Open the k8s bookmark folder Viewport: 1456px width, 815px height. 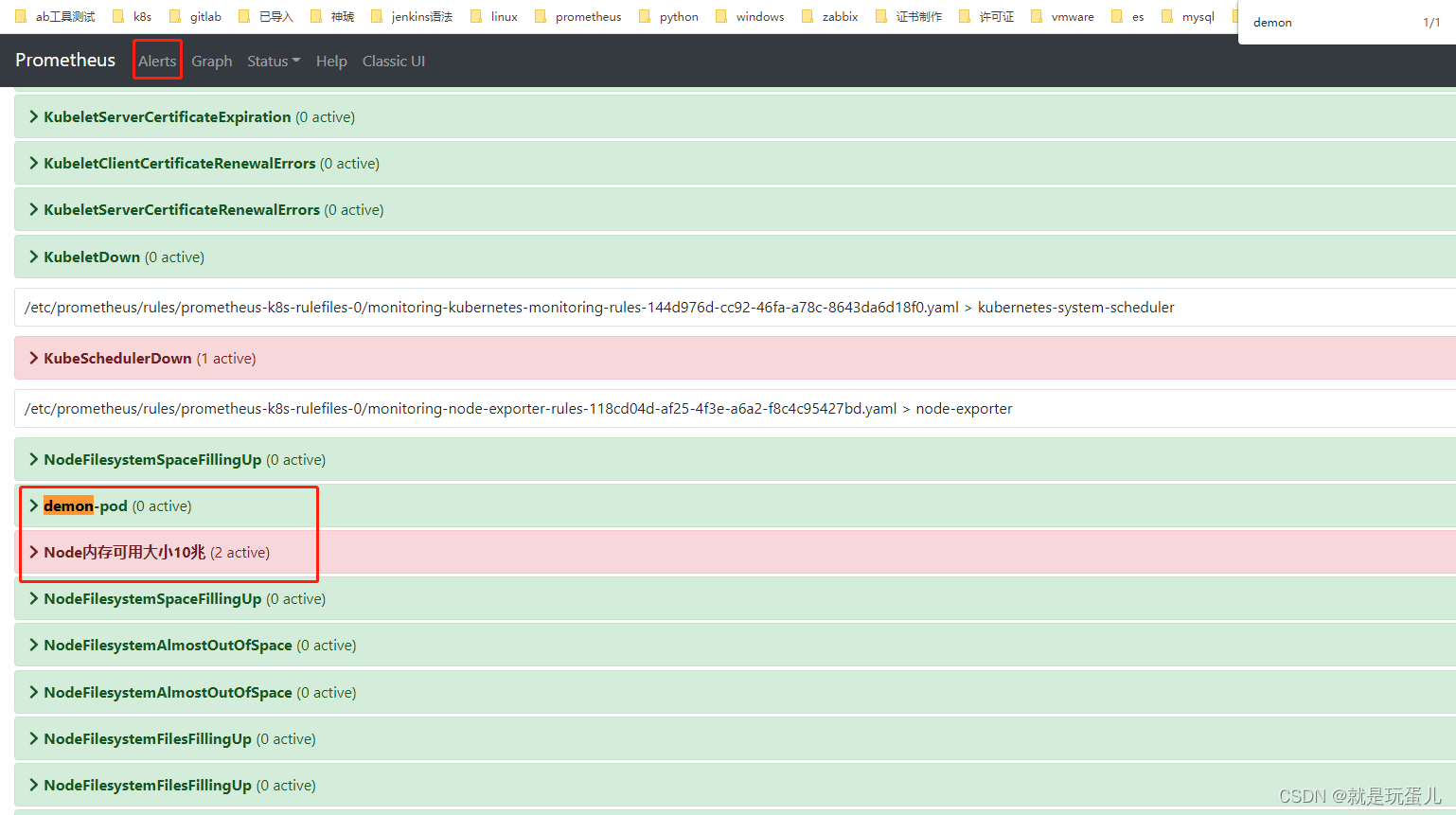click(132, 16)
